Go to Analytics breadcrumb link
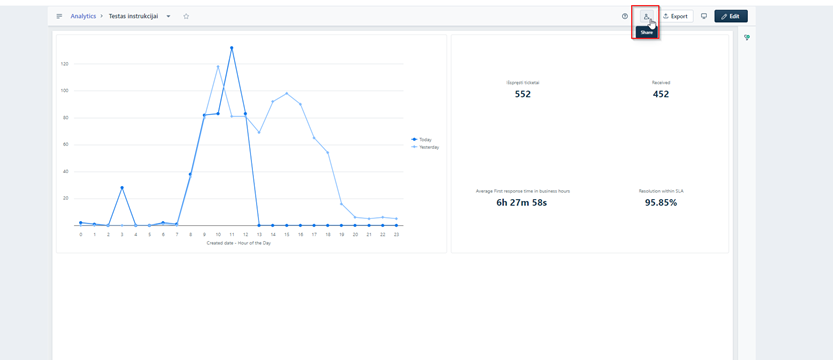This screenshot has width=833, height=360. tap(83, 16)
